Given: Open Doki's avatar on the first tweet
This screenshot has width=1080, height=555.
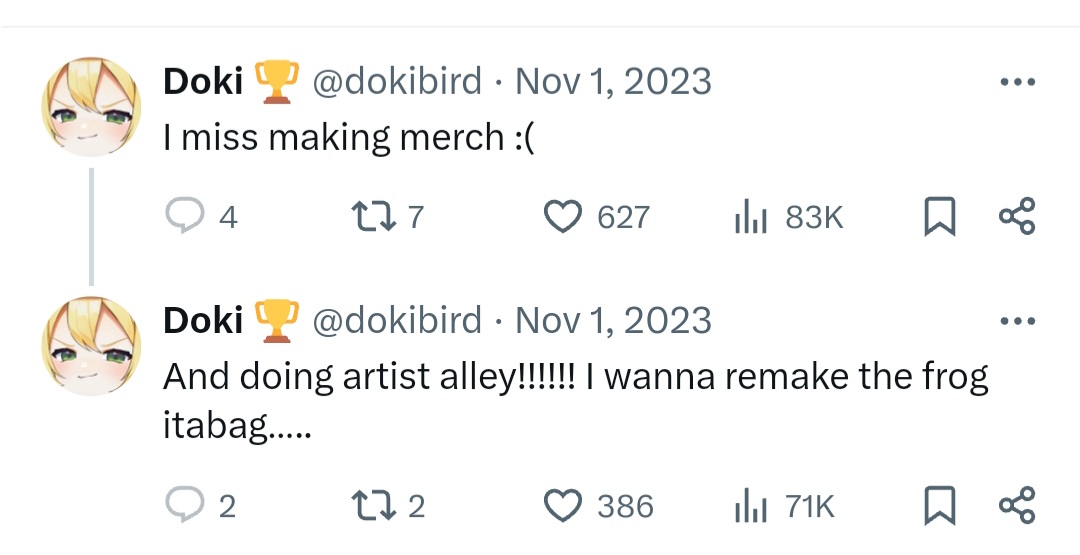Looking at the screenshot, I should [x=91, y=107].
